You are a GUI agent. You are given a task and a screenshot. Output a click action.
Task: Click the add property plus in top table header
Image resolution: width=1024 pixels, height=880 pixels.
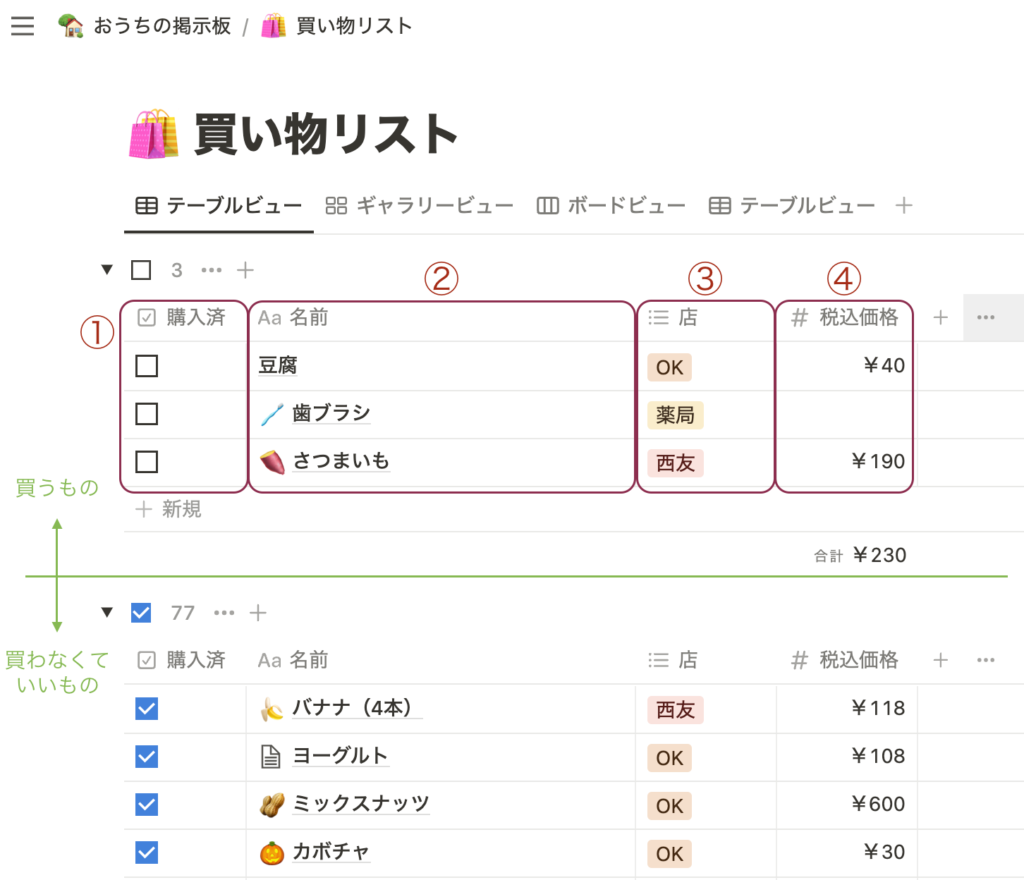click(x=940, y=318)
